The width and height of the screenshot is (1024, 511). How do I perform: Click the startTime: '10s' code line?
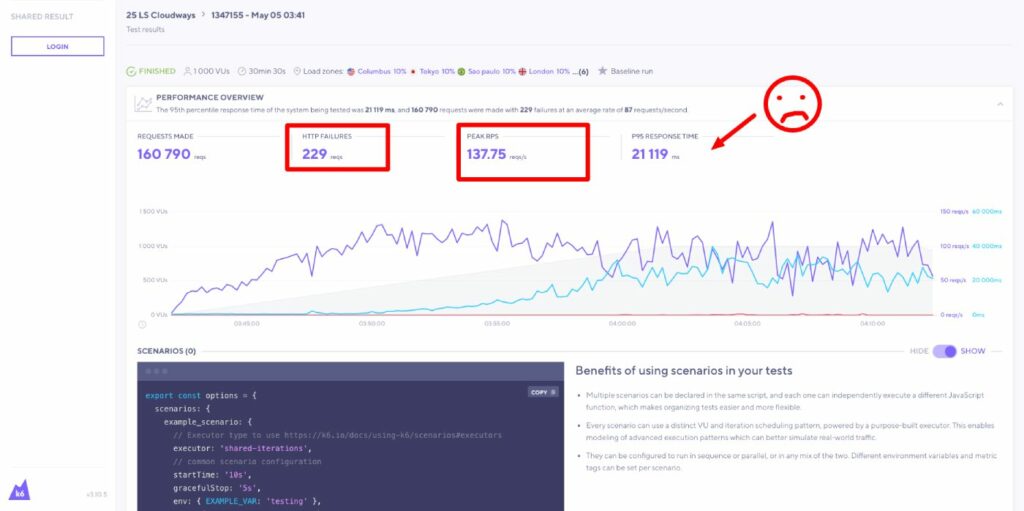[x=212, y=475]
